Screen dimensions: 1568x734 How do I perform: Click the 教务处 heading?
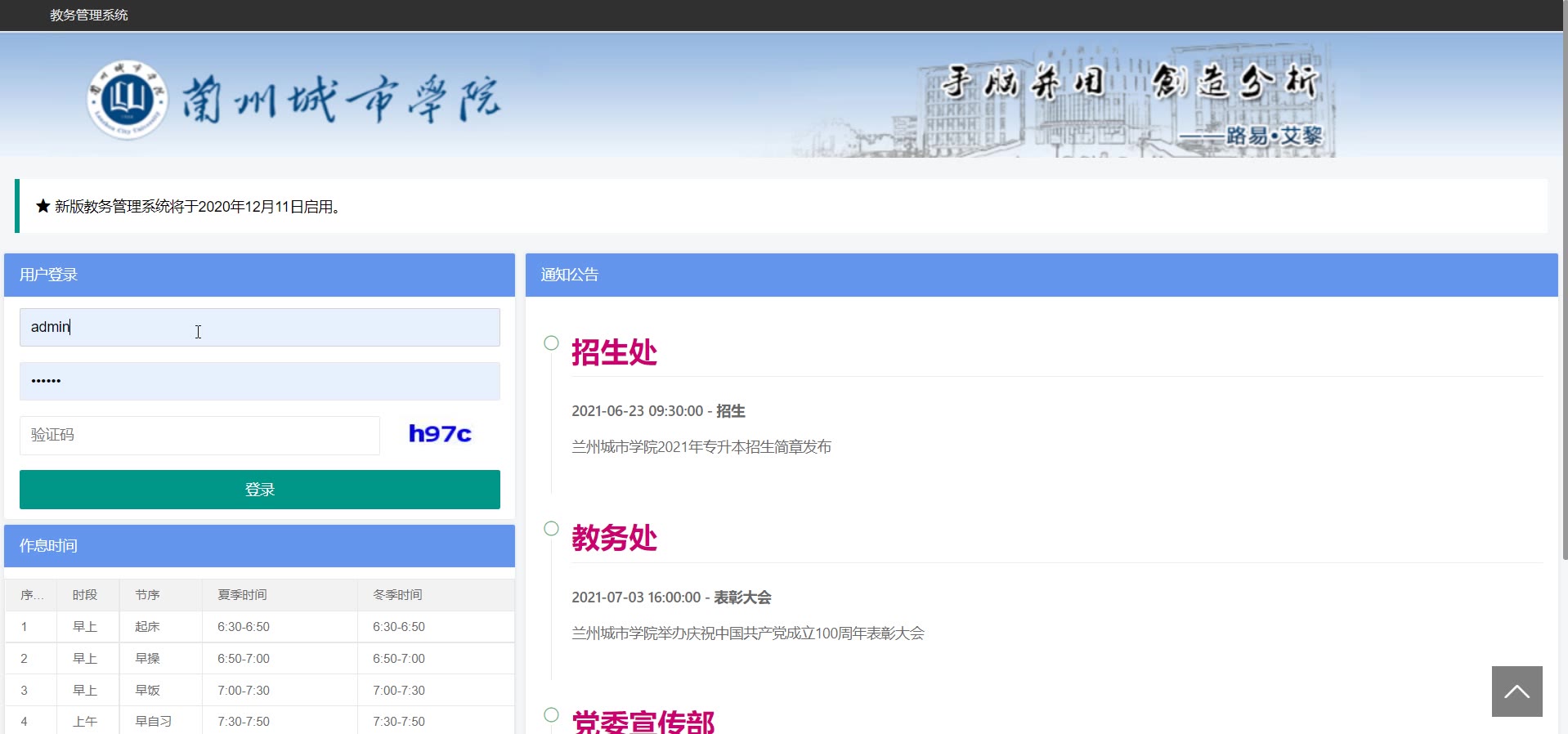pyautogui.click(x=614, y=538)
